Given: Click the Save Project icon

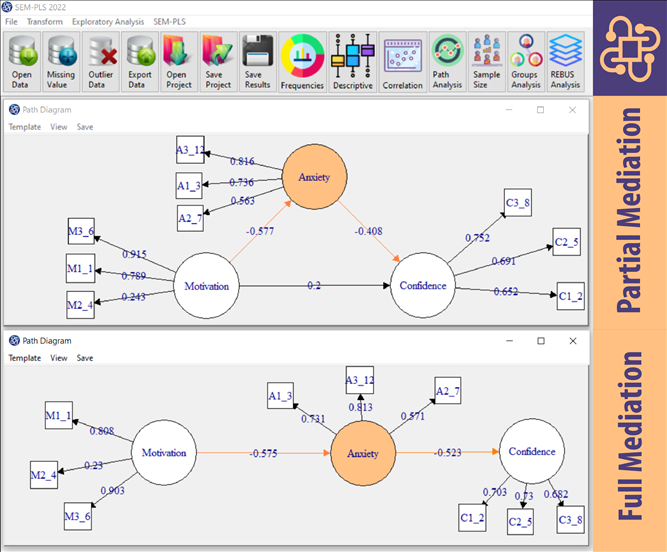Looking at the screenshot, I should pyautogui.click(x=218, y=62).
